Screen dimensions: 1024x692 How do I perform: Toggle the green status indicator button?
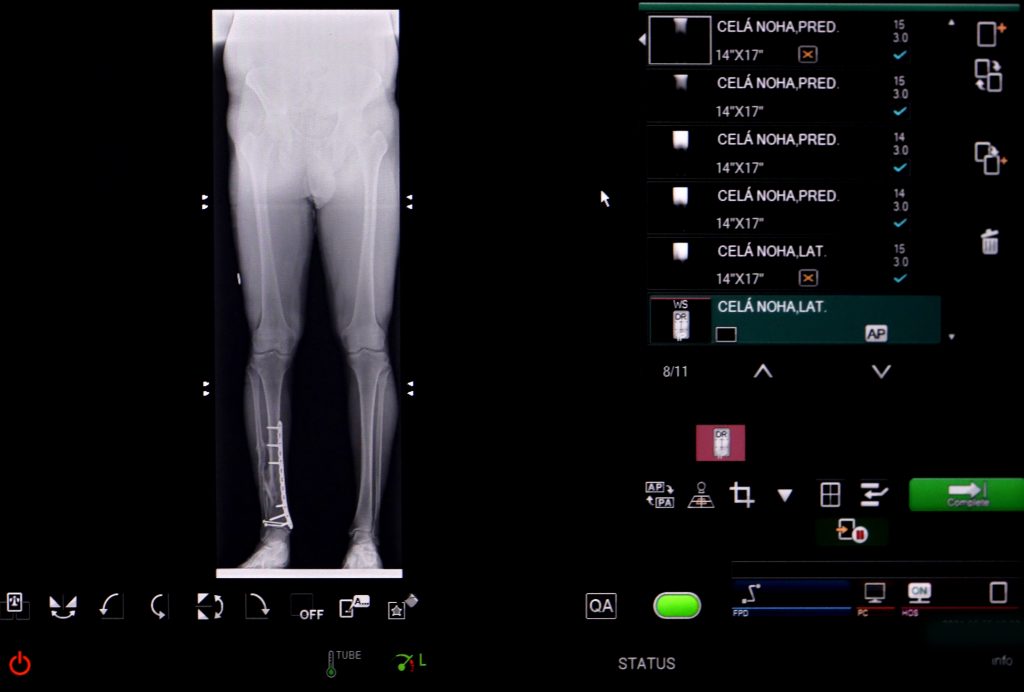pos(677,605)
